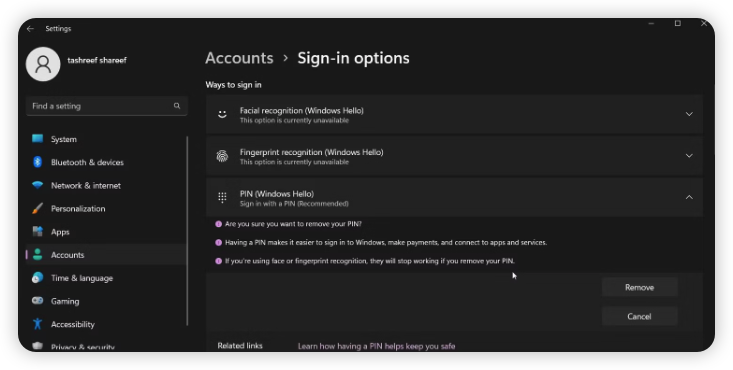Click the search magnifier icon
Image resolution: width=733 pixels, height=370 pixels.
click(x=177, y=106)
